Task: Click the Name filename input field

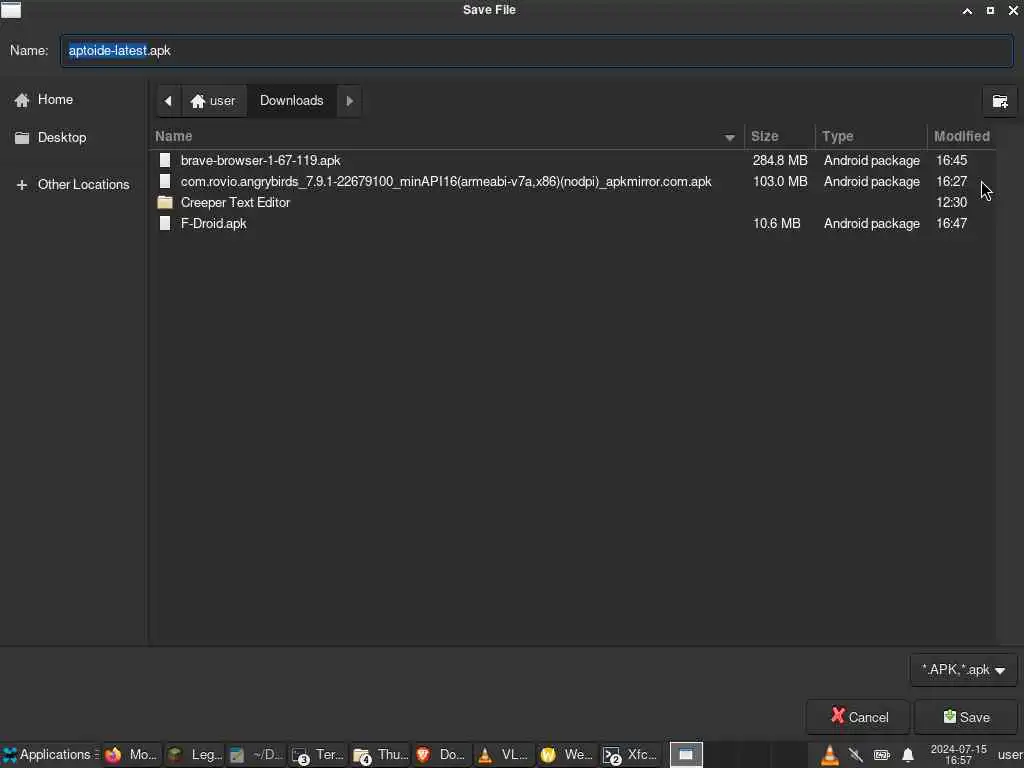Action: click(536, 51)
